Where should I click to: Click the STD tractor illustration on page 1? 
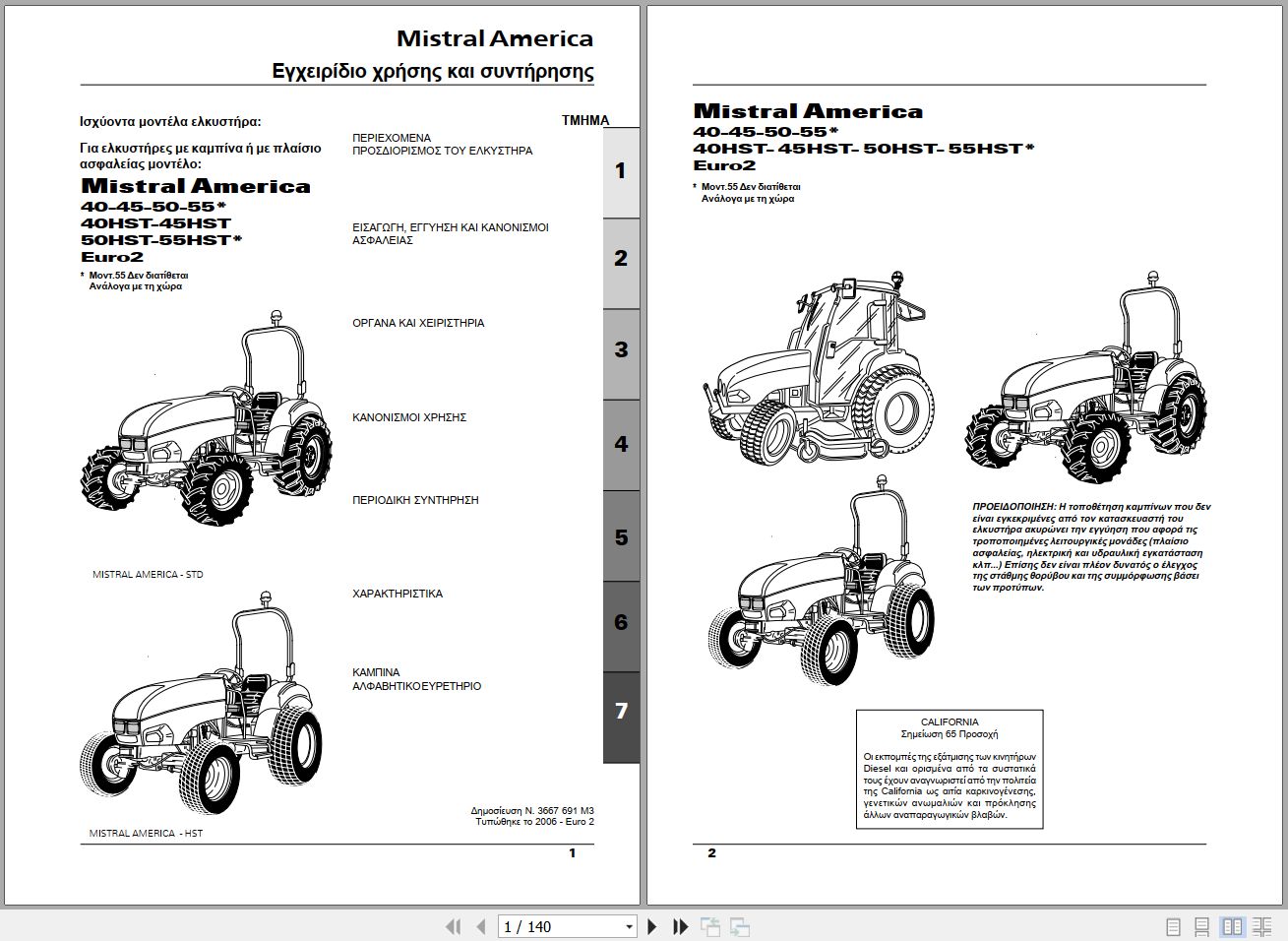point(207,417)
